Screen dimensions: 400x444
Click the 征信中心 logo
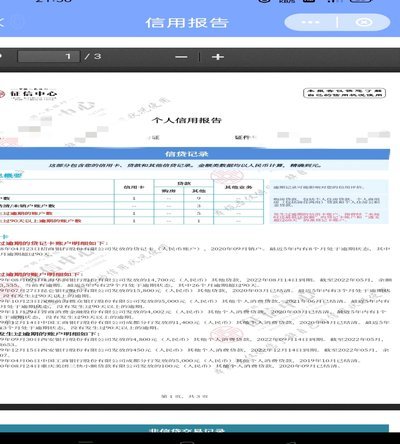(x=29, y=95)
